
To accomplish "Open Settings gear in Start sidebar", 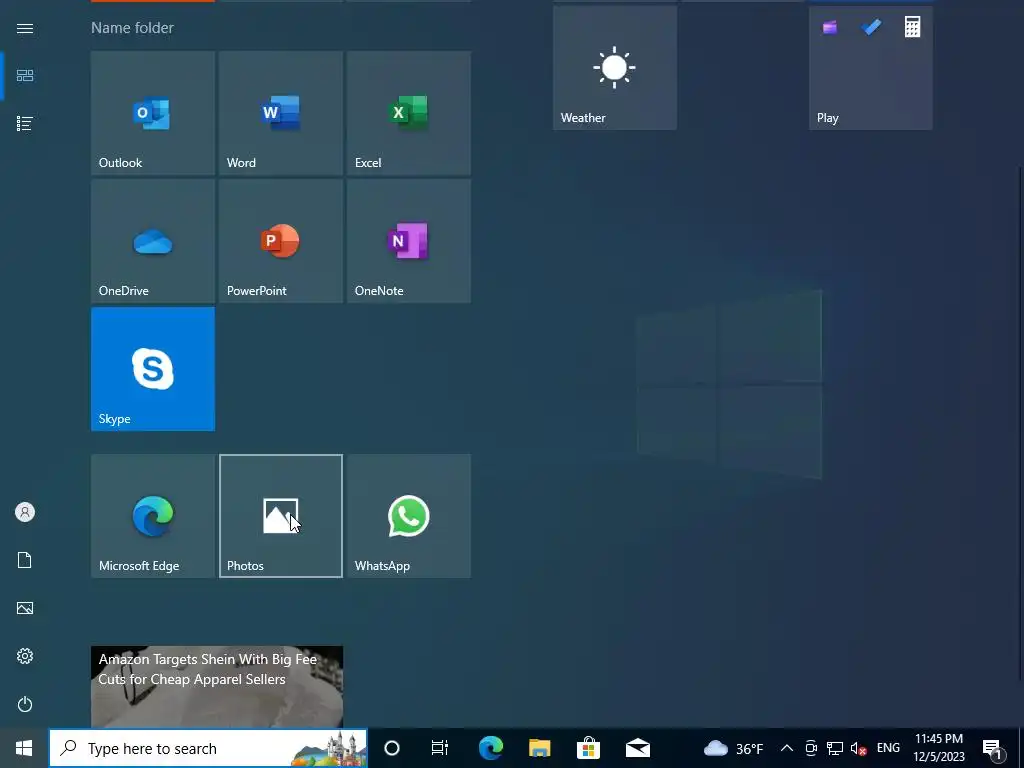I will [25, 656].
